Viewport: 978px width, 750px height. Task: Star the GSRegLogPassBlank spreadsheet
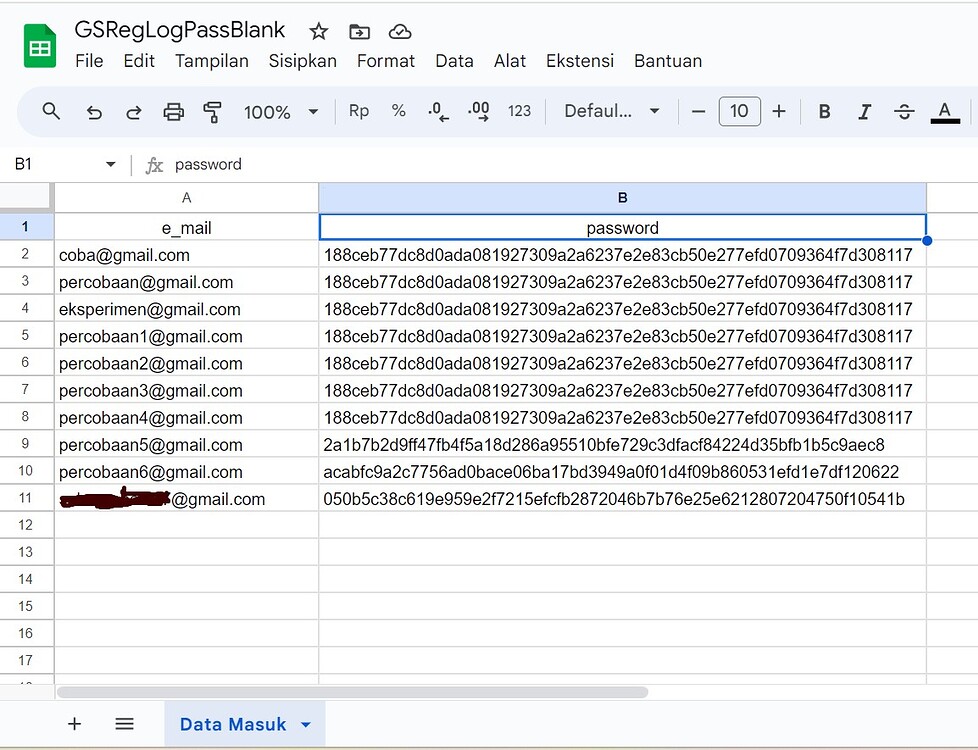[318, 31]
